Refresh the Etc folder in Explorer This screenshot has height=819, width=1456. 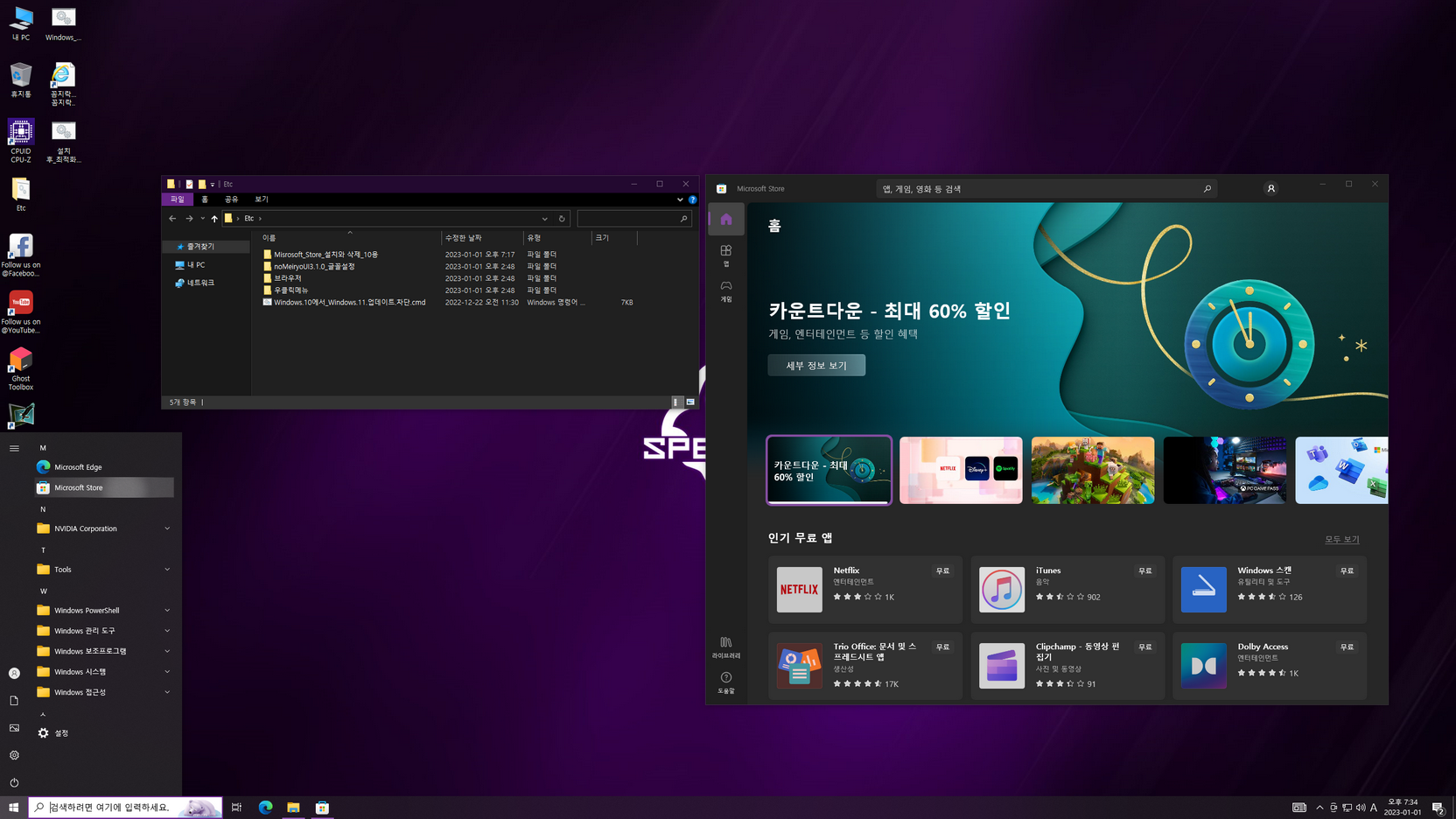pyautogui.click(x=562, y=219)
